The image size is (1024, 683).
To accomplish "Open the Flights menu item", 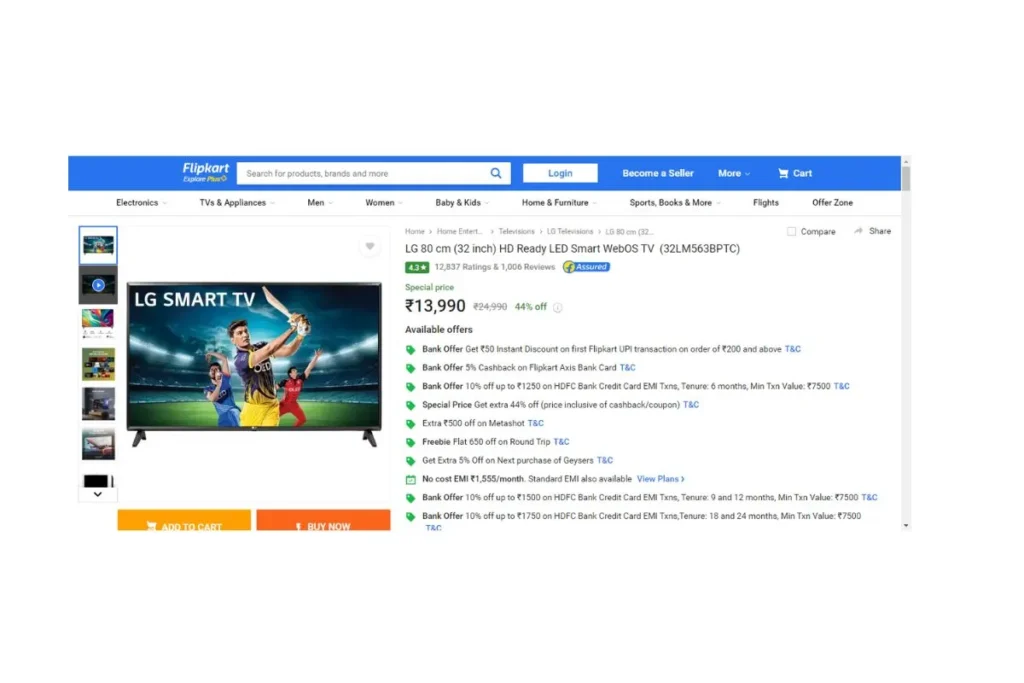I will pyautogui.click(x=765, y=202).
